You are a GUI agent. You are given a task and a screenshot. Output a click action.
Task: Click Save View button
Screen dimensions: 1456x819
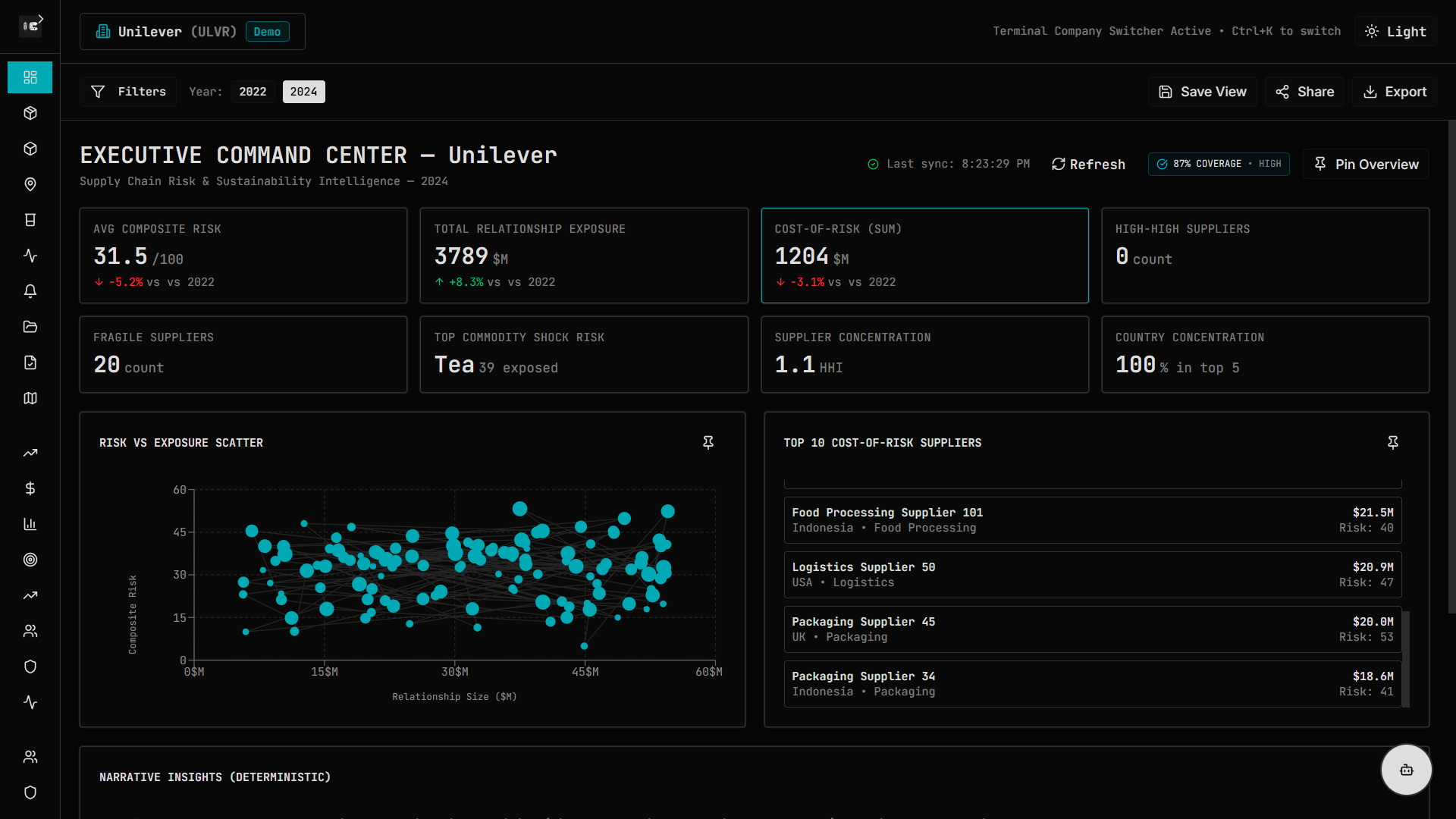pos(1202,92)
